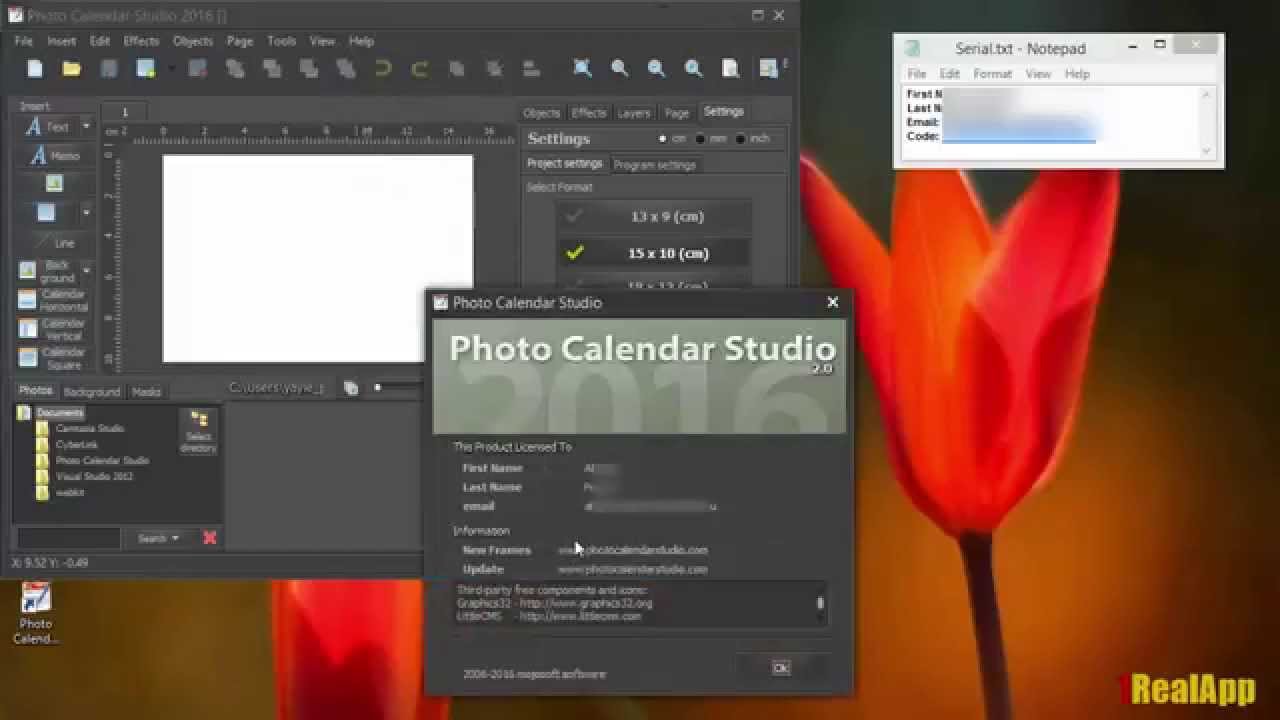Click the Notepad vertical scrollbar down arrow
This screenshot has width=1280, height=720.
pos(1206,151)
